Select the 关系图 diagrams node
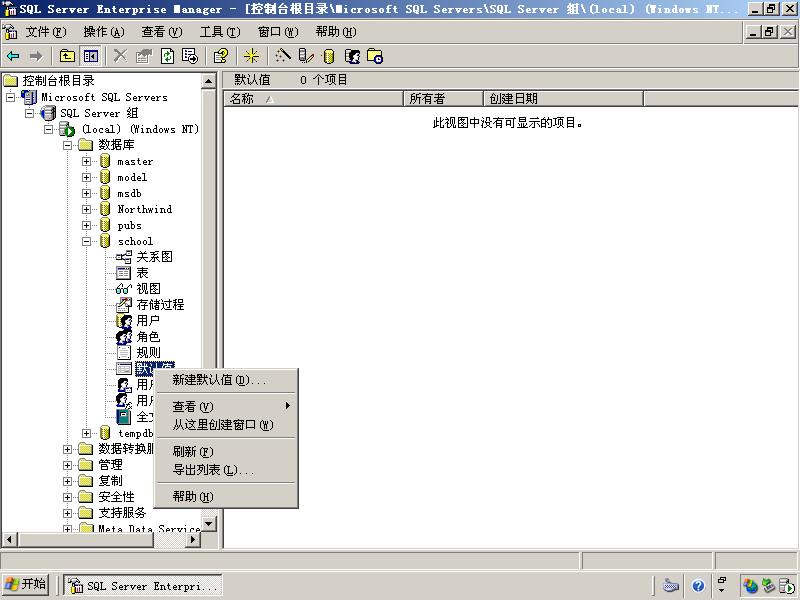Screen dimensions: 800x600 coord(154,257)
